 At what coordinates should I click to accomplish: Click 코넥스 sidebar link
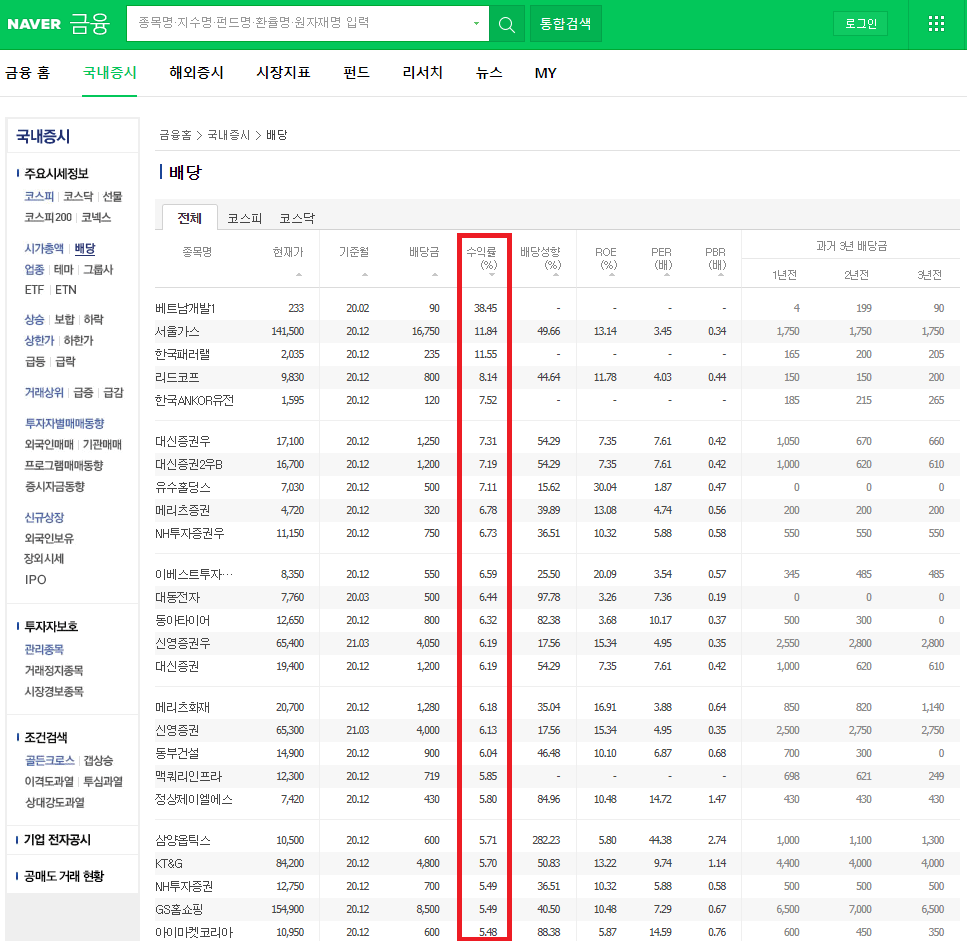96,217
